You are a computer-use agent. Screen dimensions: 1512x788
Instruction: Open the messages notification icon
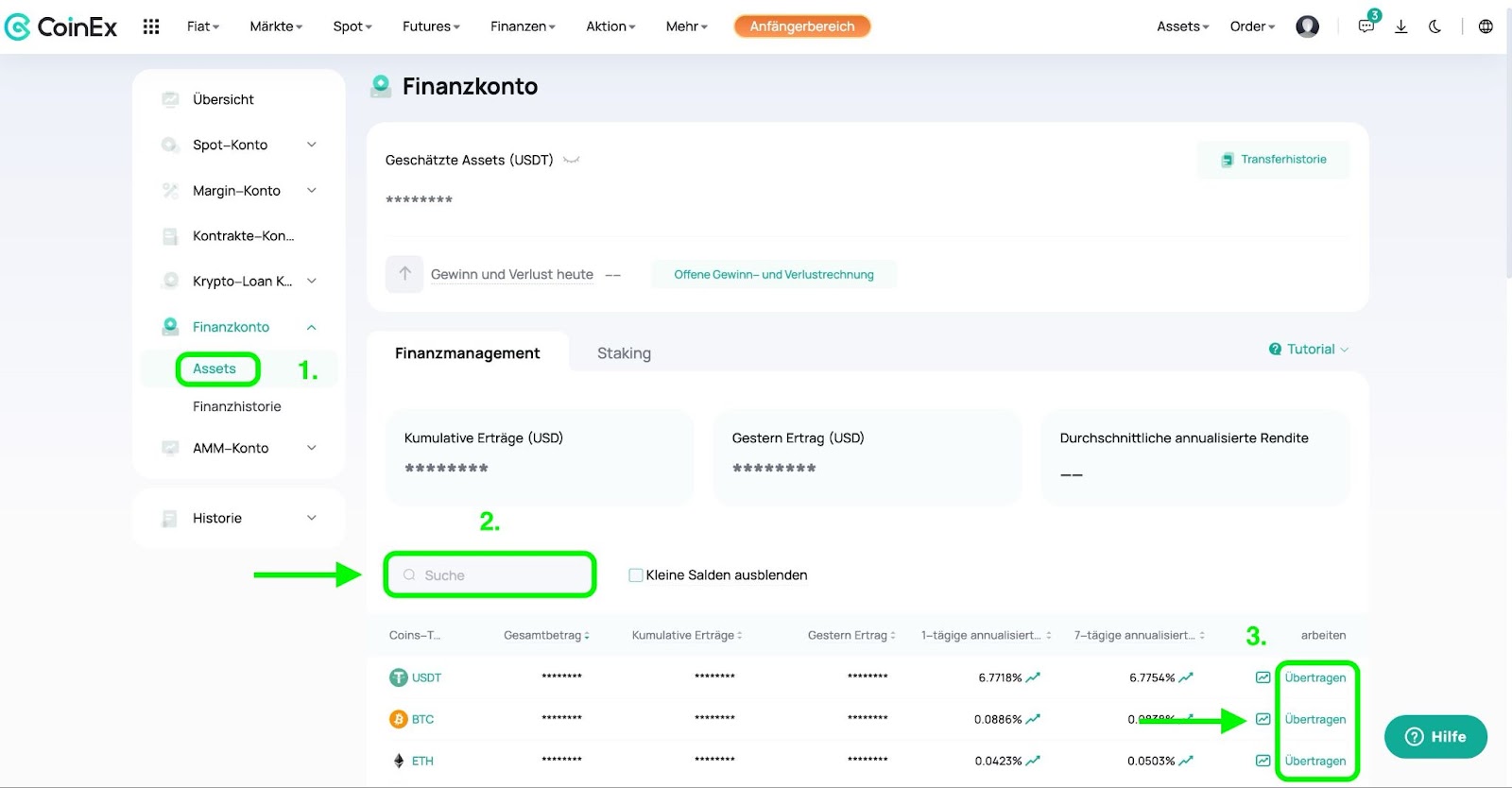[x=1366, y=26]
